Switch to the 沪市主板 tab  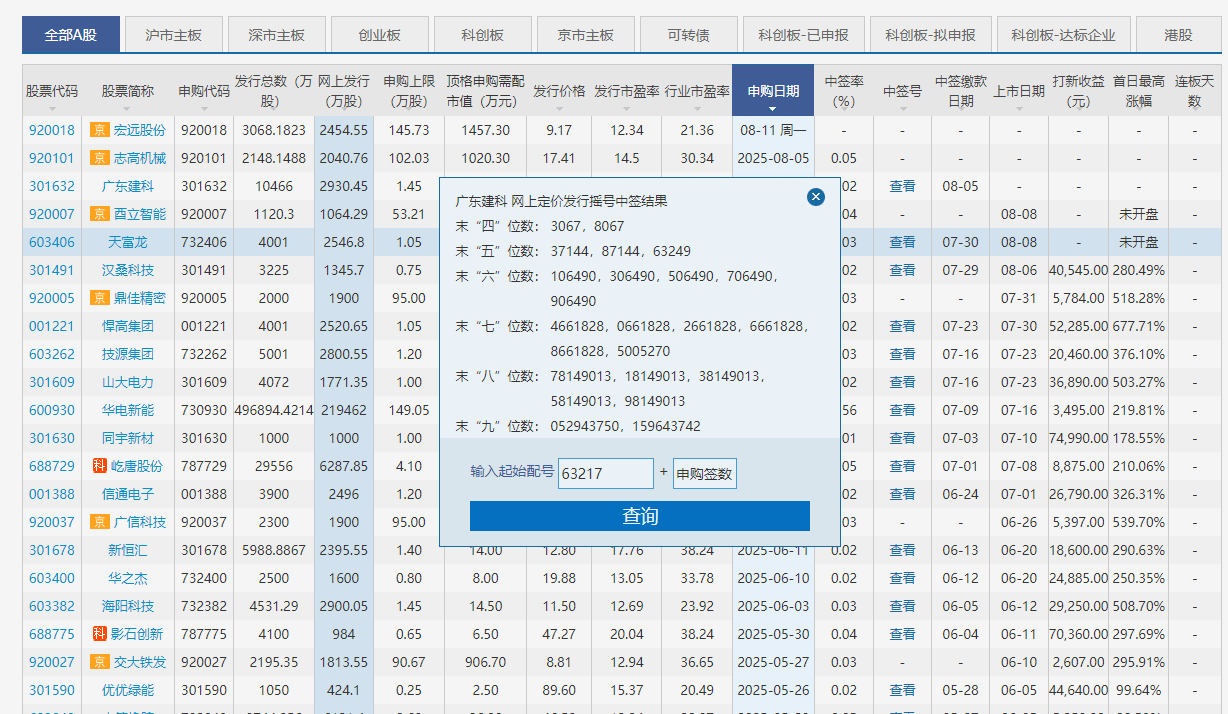[x=173, y=35]
